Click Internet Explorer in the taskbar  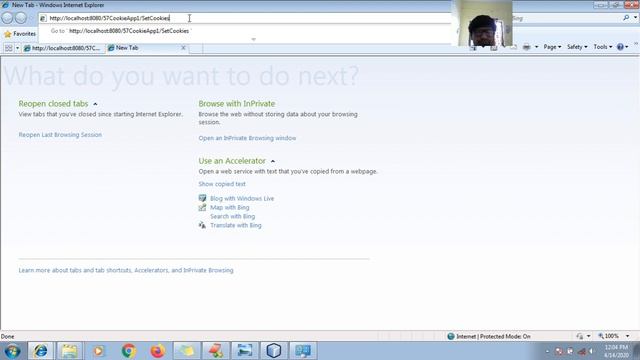click(x=40, y=351)
